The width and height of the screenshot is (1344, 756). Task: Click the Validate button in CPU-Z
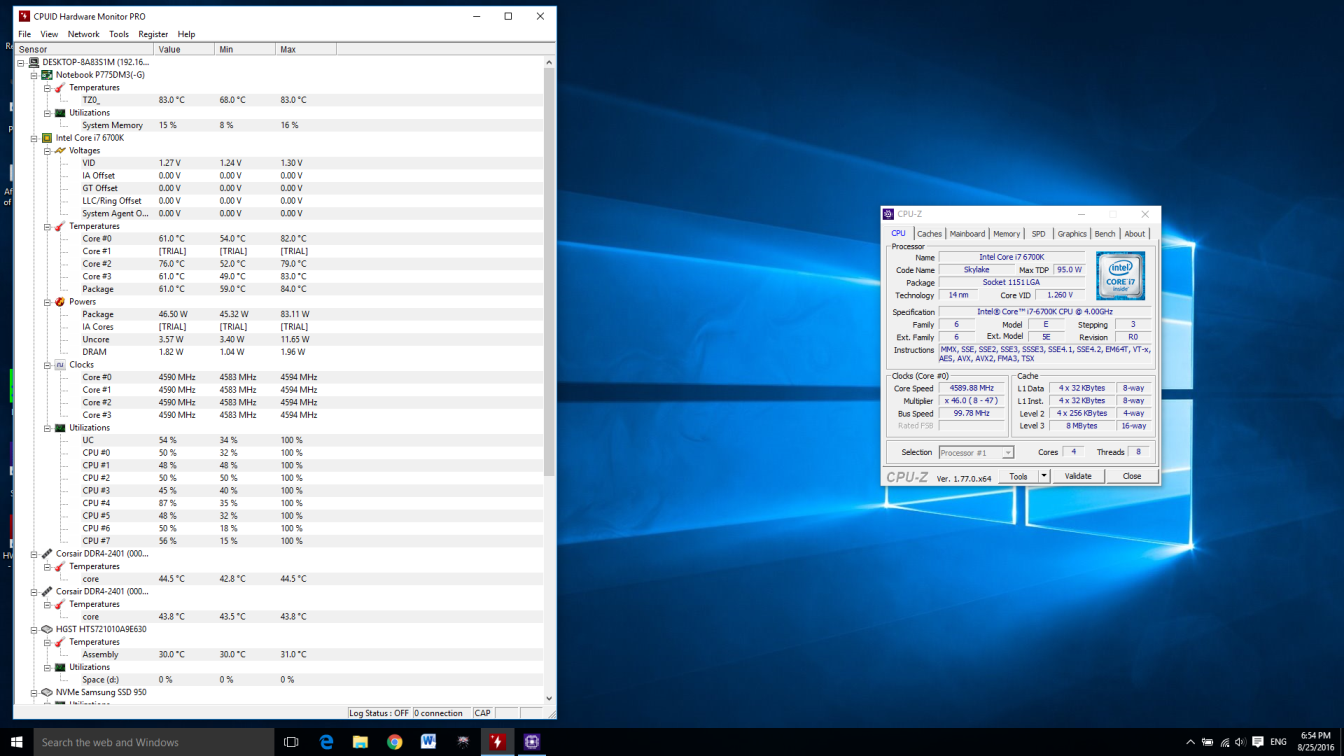[x=1078, y=477]
